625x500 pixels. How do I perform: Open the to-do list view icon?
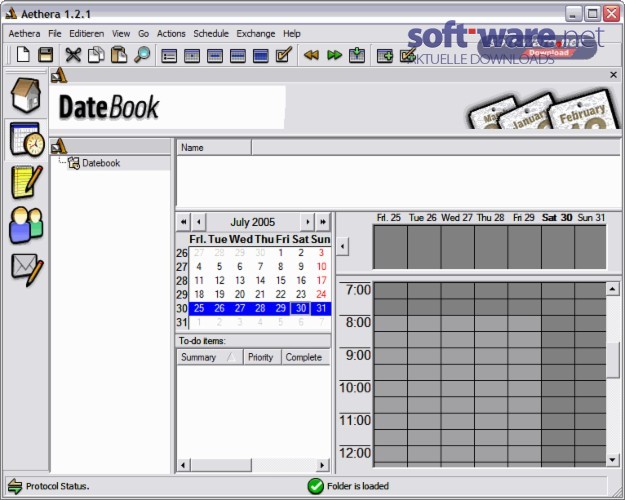[x=284, y=55]
